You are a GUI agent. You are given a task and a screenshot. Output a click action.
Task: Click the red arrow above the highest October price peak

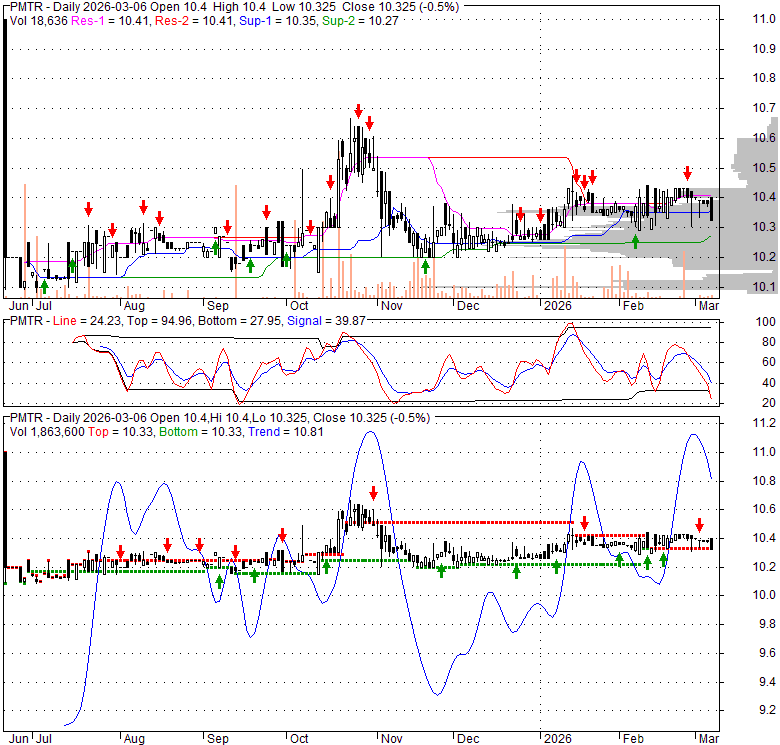click(357, 110)
